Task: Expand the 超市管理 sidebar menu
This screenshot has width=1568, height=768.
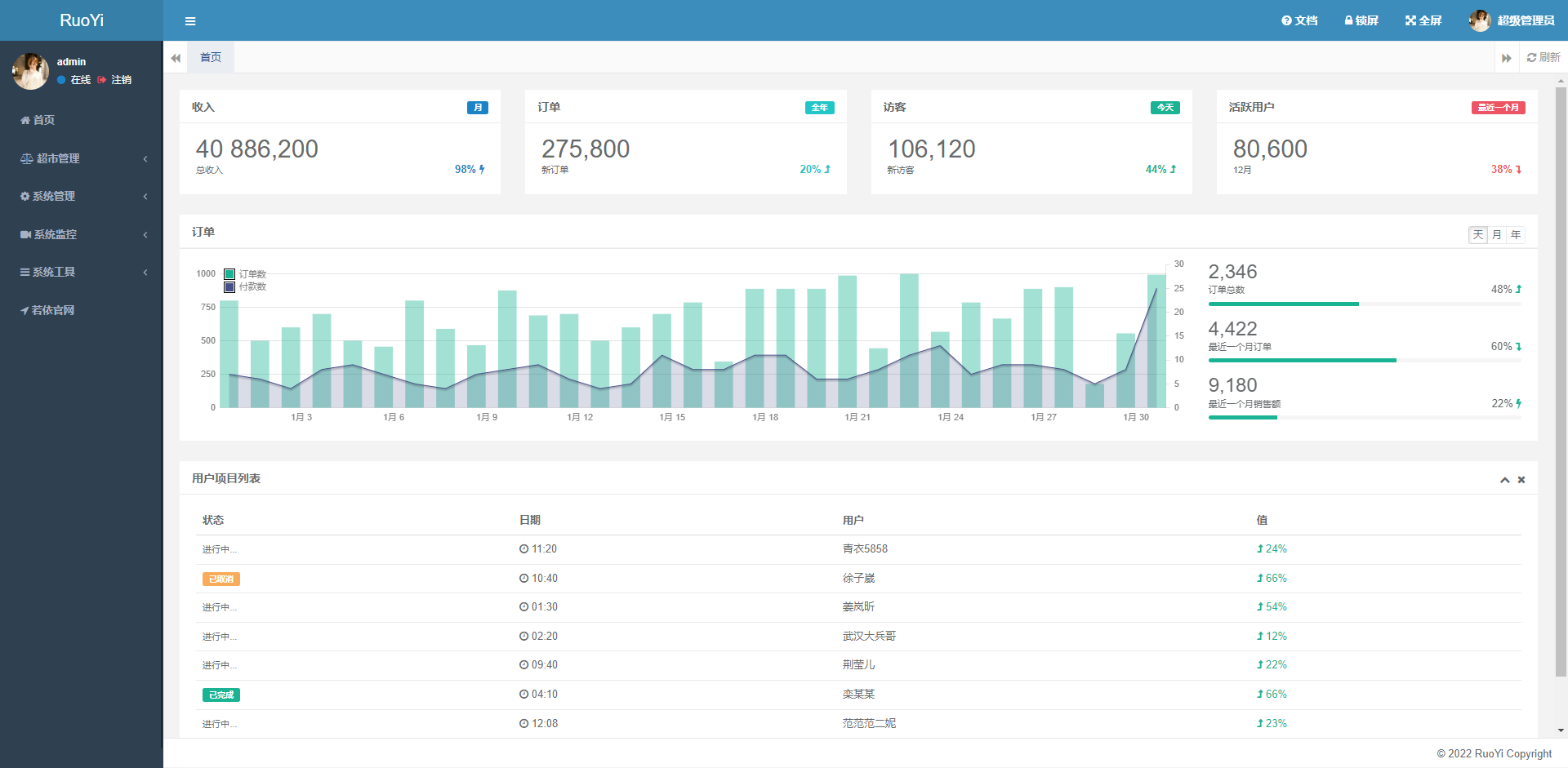Action: (x=82, y=158)
